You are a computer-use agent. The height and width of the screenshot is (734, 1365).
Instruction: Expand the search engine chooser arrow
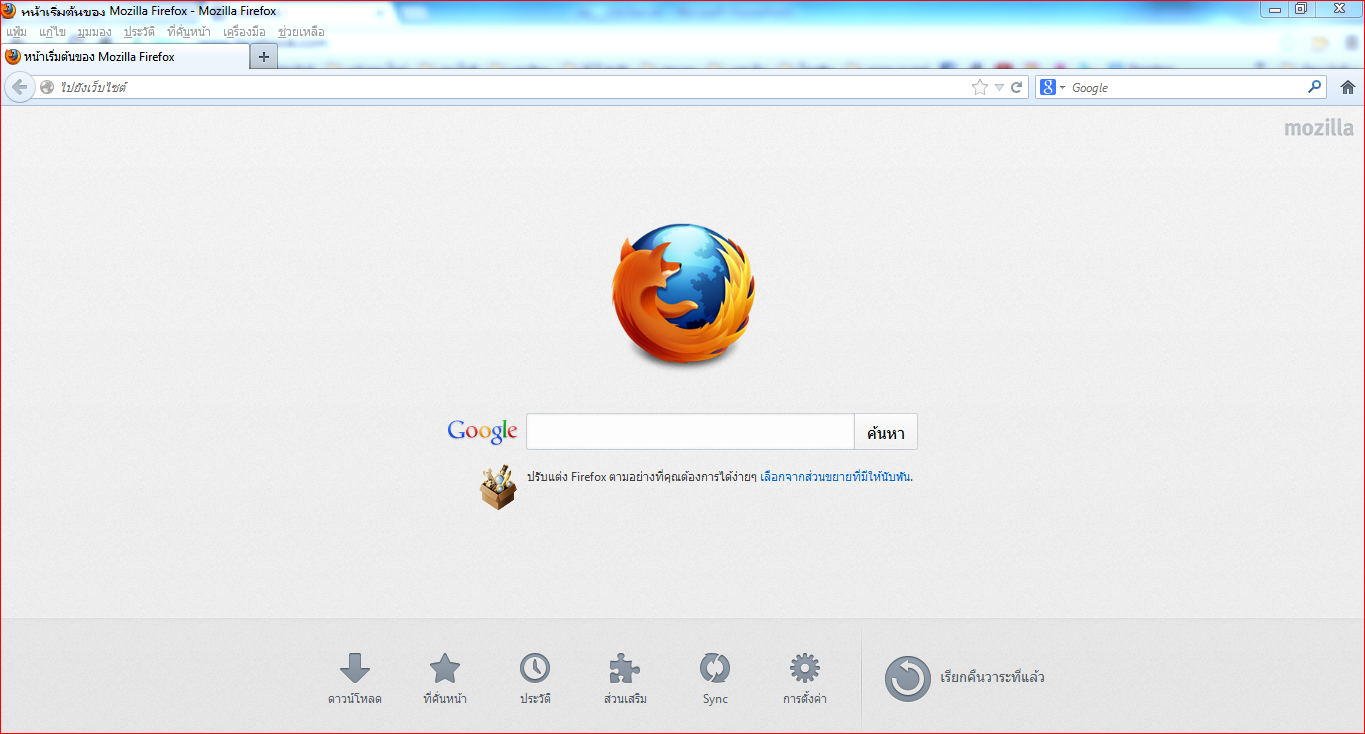1062,88
